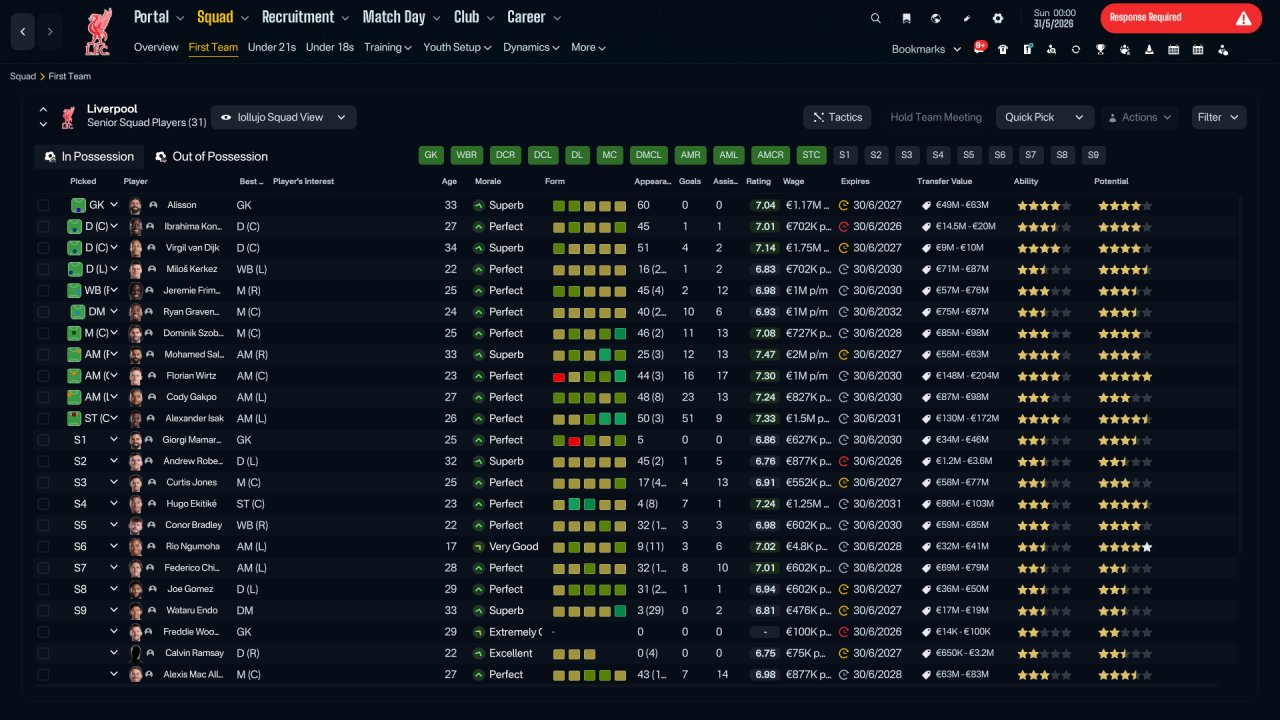Go back with the left arrow

click(x=23, y=32)
